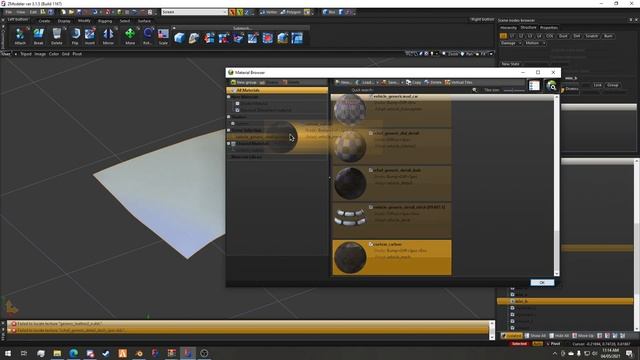Toggle the Scratch state button

591,36
